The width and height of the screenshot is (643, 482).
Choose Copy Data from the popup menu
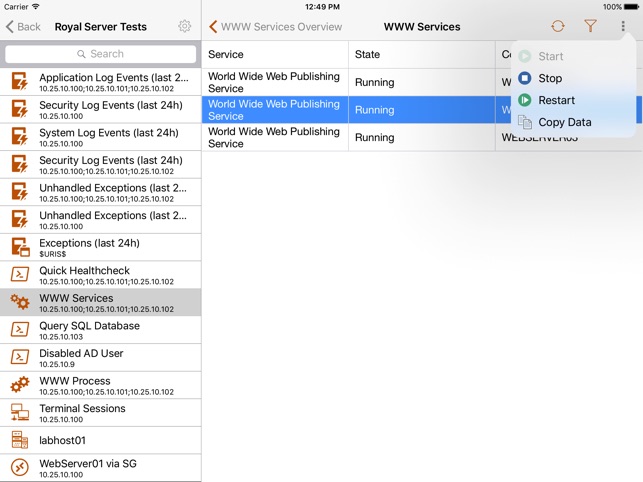coord(565,122)
